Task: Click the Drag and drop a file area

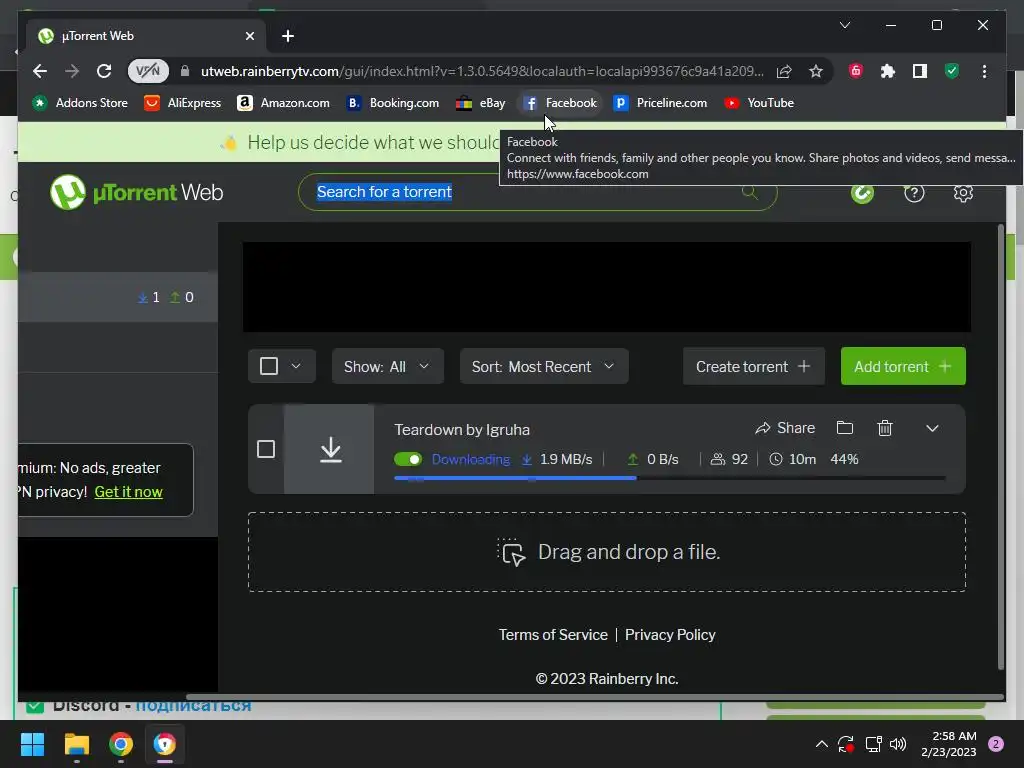Action: coord(607,552)
